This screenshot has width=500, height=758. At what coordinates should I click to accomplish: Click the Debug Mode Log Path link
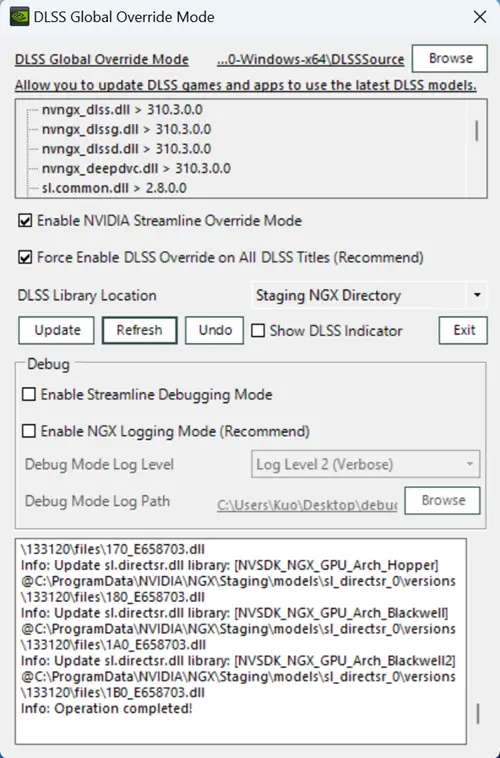[307, 505]
